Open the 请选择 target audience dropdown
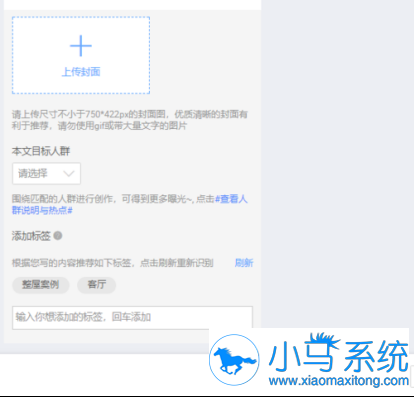Image resolution: width=414 pixels, height=397 pixels. pos(46,173)
